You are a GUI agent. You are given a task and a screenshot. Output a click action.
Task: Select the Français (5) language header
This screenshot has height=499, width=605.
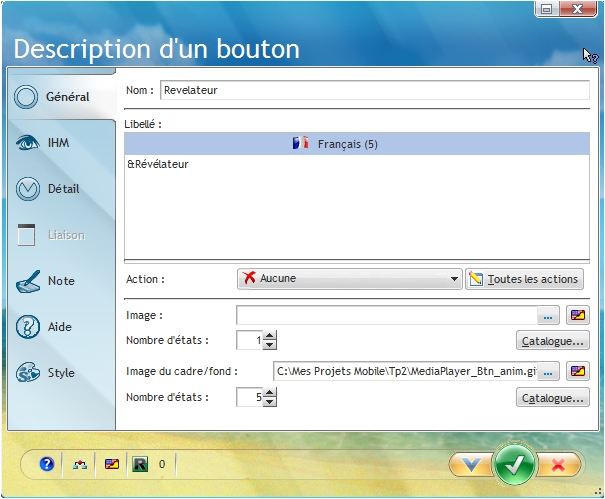[x=357, y=144]
